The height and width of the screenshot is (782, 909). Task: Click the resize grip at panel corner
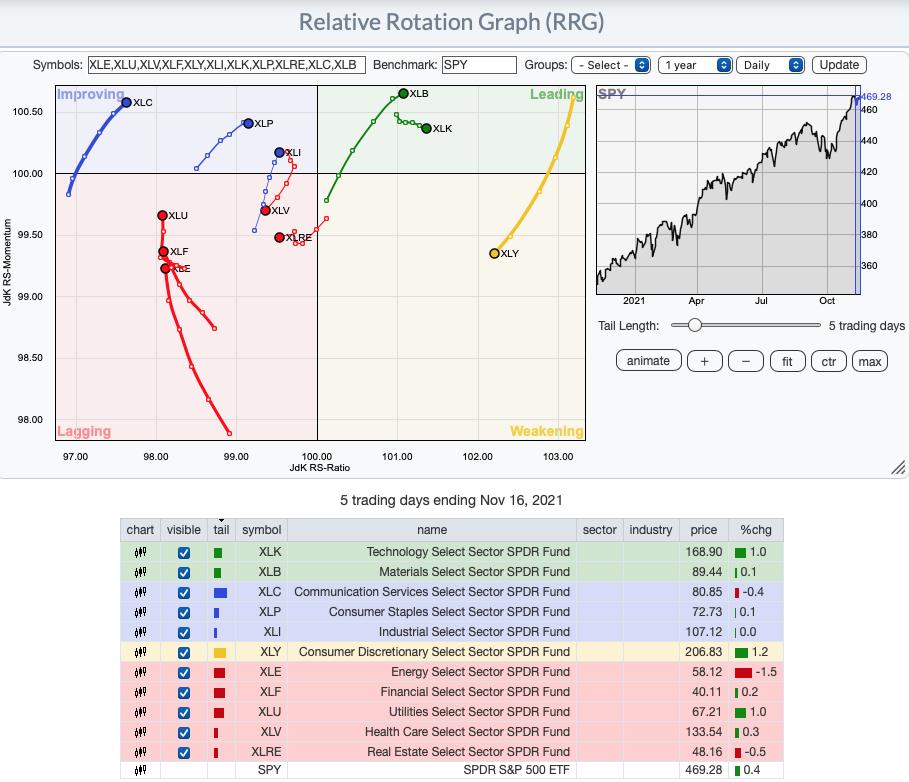pos(898,468)
